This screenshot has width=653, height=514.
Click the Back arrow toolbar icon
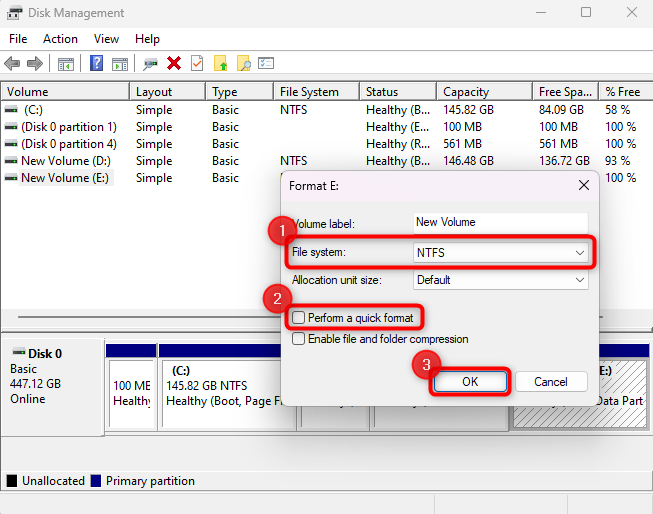[13, 63]
